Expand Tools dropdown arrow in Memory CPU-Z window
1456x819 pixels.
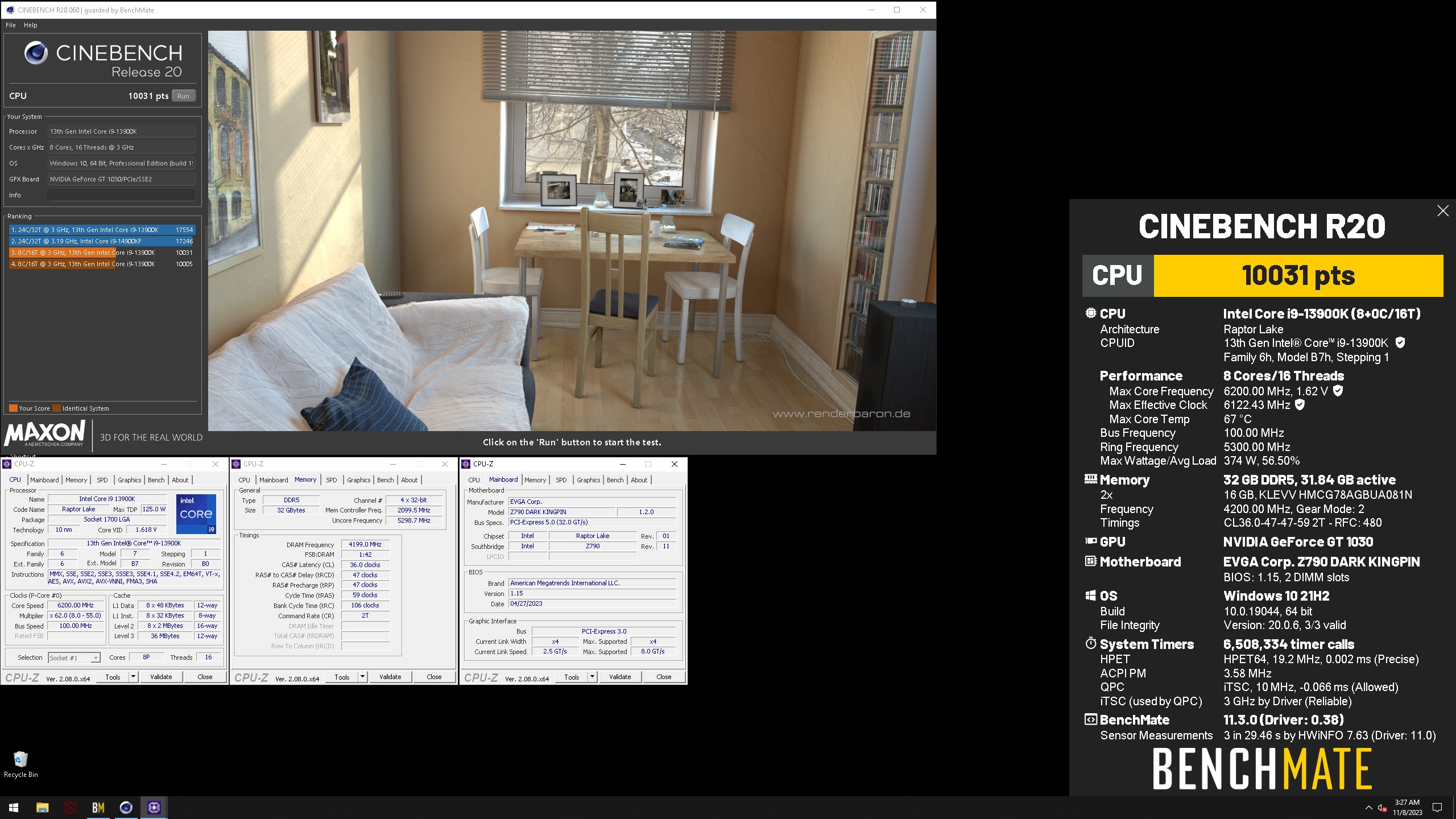coord(363,677)
